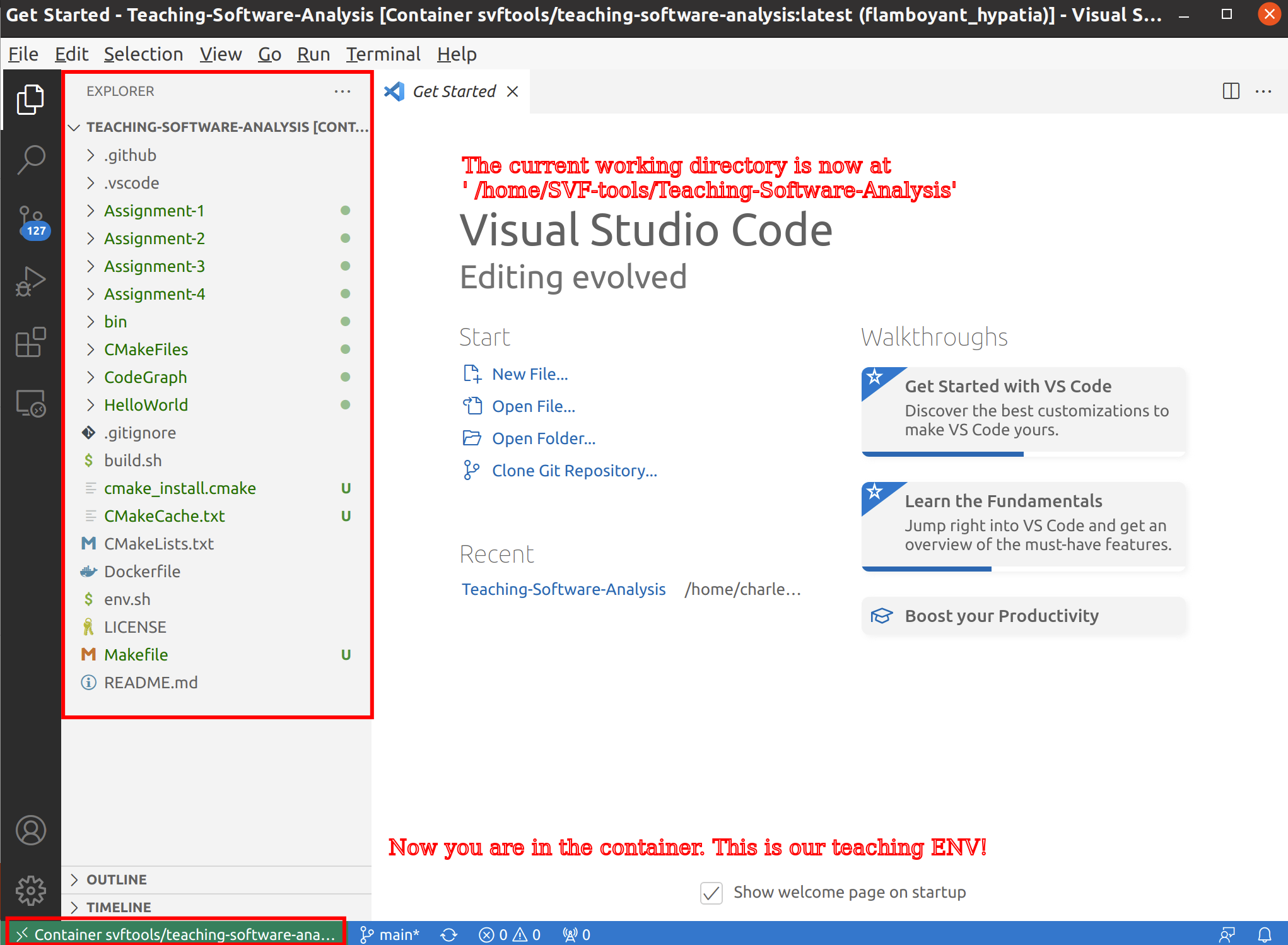
Task: Open the Accounts icon in the activity bar
Action: [x=30, y=830]
